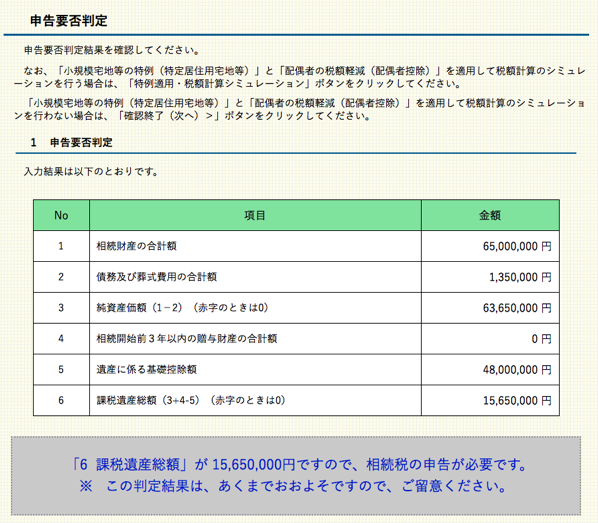Click row number 1 in the No column
598x523 pixels.
[x=61, y=246]
